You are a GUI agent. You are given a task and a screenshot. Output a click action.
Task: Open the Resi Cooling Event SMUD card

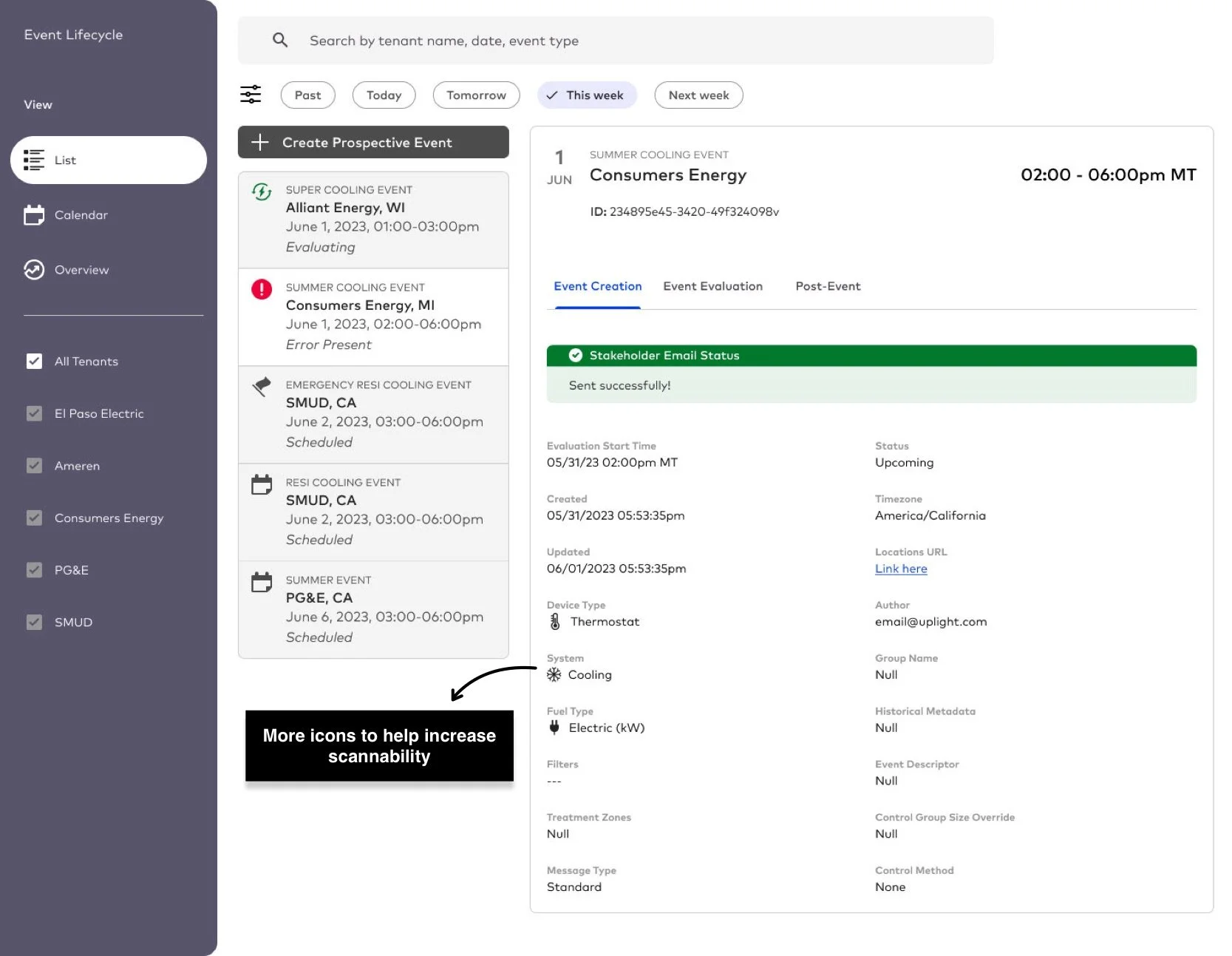click(x=373, y=512)
